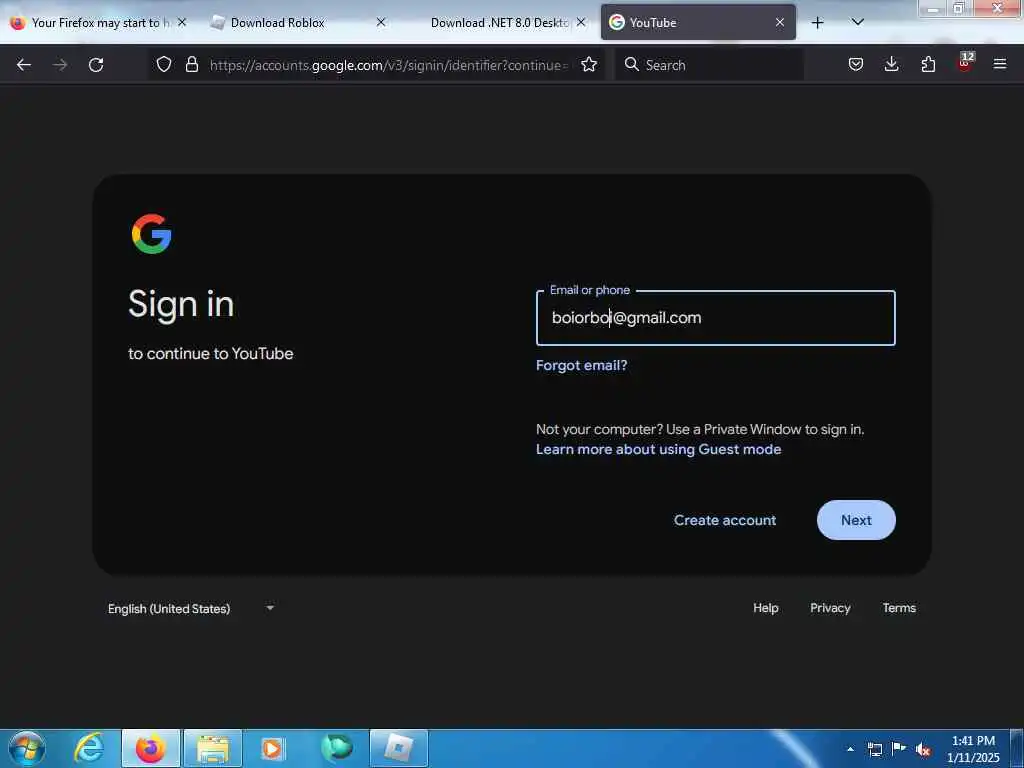
Task: View site security lock information
Action: [191, 64]
